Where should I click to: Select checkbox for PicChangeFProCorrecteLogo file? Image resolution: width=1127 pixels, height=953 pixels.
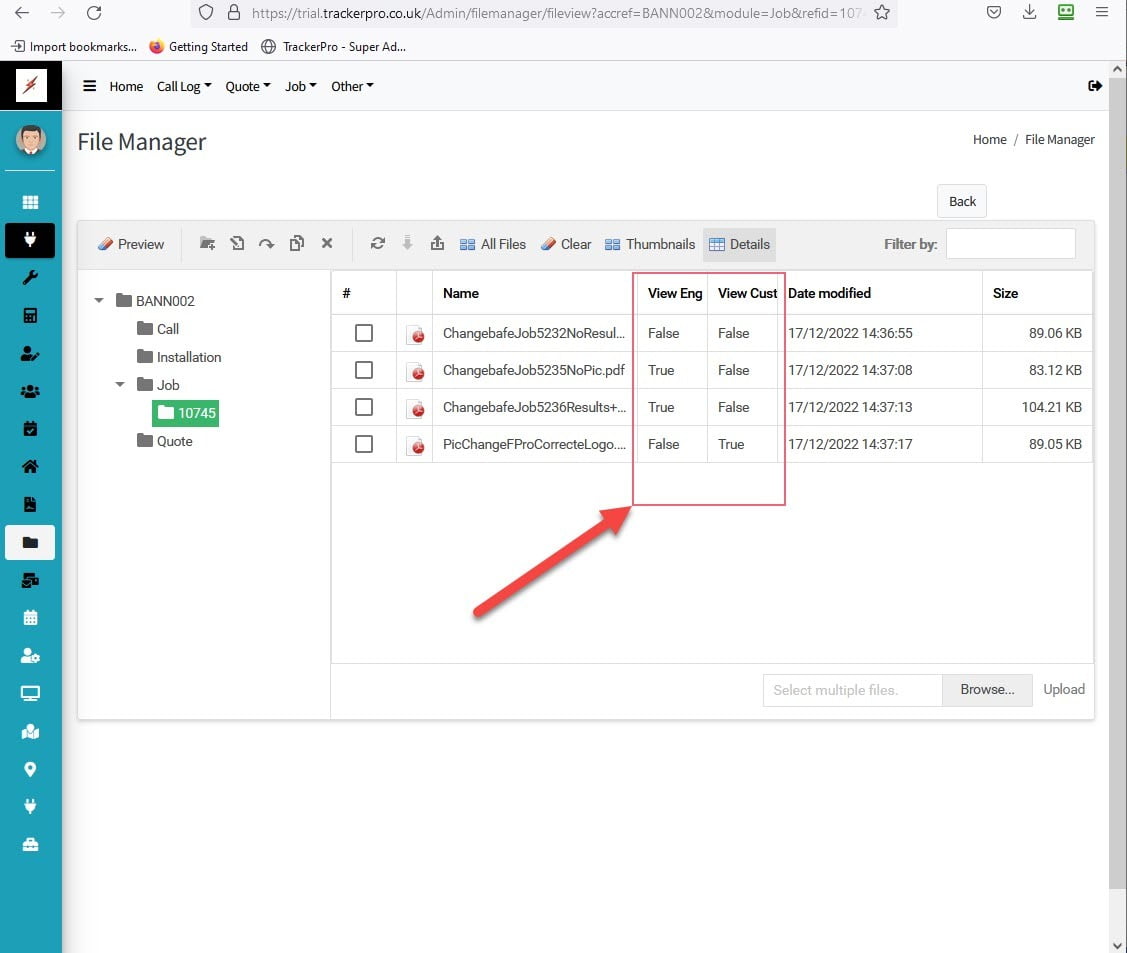coord(364,444)
